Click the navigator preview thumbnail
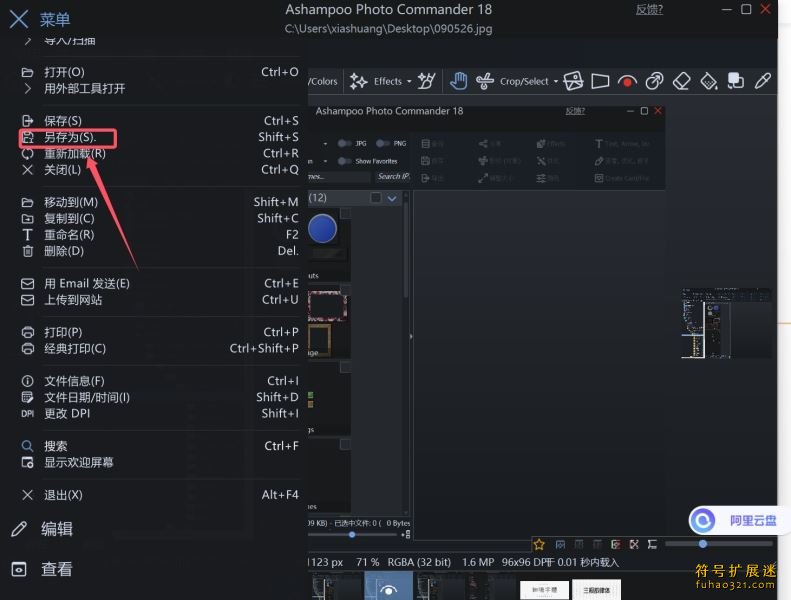 725,323
